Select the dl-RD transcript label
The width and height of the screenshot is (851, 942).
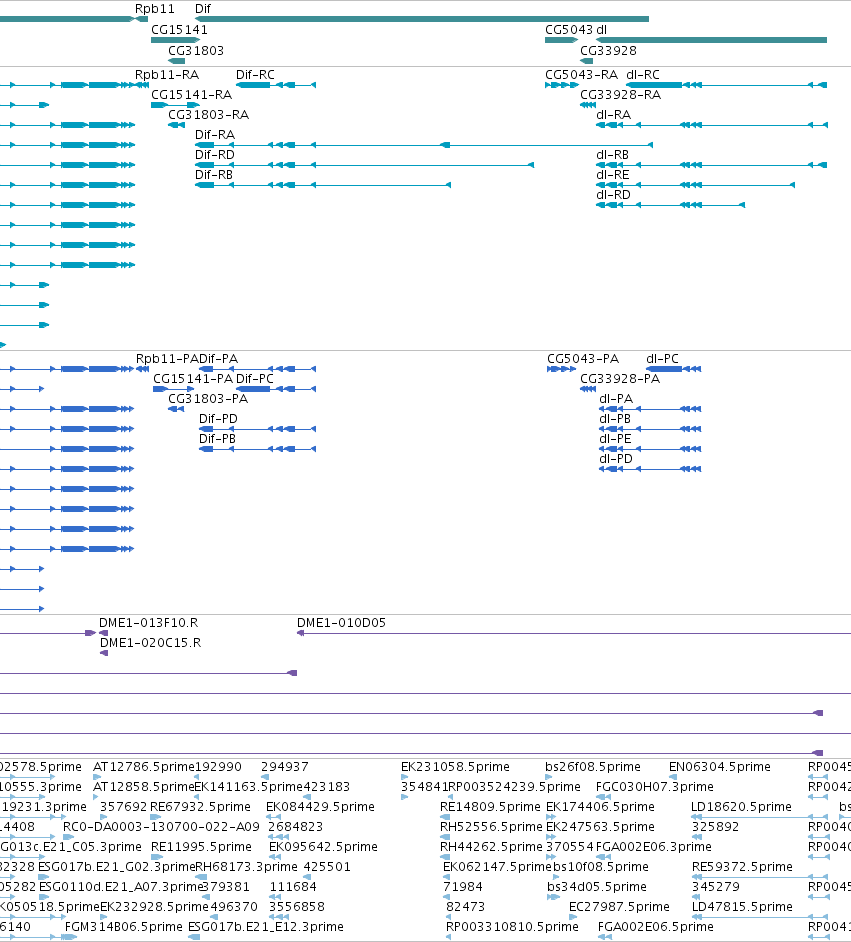pyautogui.click(x=613, y=195)
